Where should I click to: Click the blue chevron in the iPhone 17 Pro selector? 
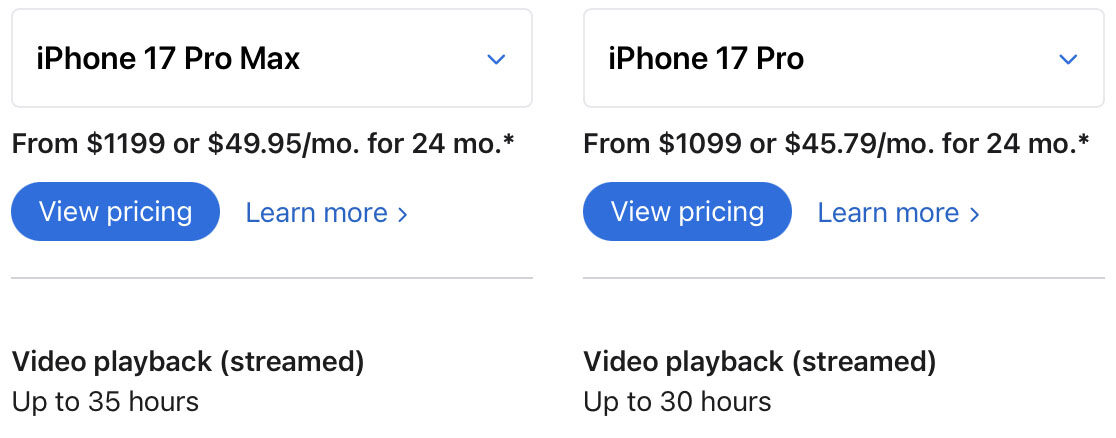pos(1068,59)
